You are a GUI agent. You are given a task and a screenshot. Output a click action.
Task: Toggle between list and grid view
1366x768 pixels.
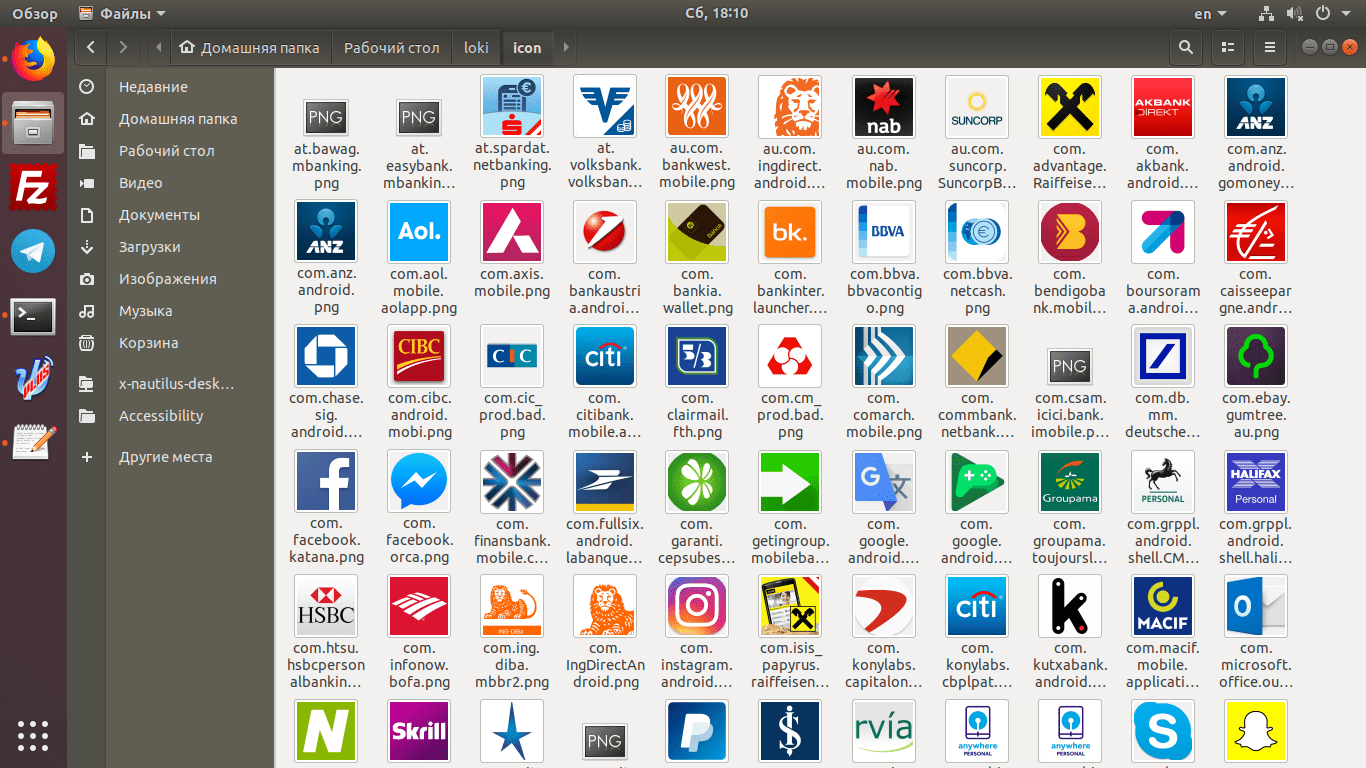pyautogui.click(x=1228, y=47)
